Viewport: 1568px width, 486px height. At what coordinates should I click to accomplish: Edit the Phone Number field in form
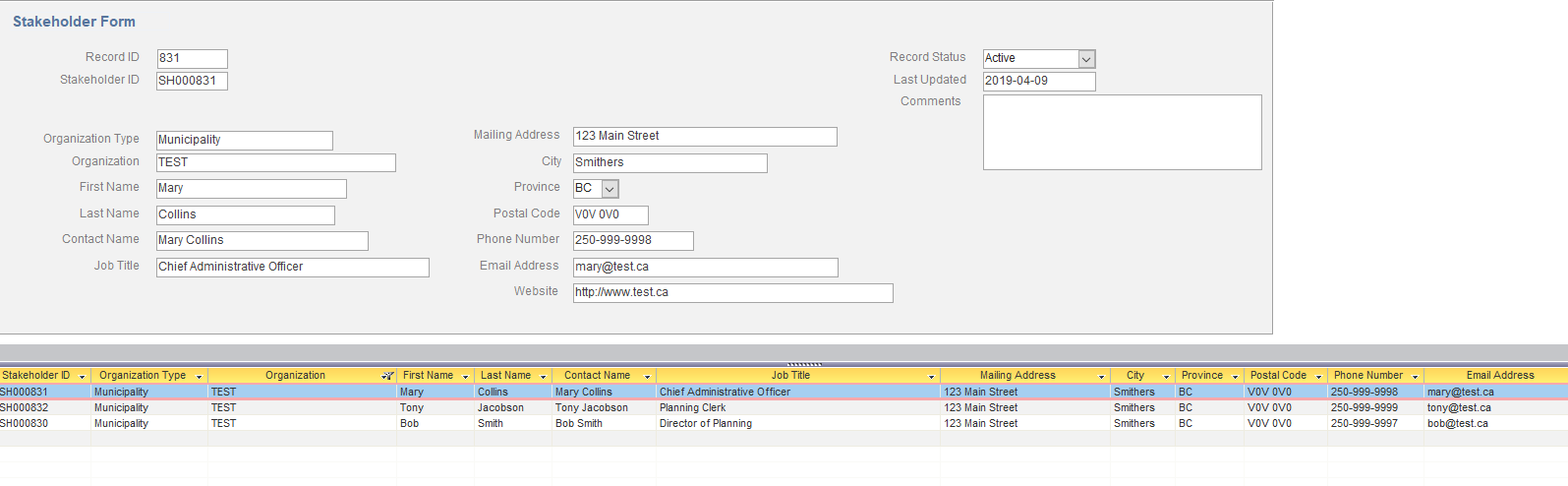(x=633, y=240)
